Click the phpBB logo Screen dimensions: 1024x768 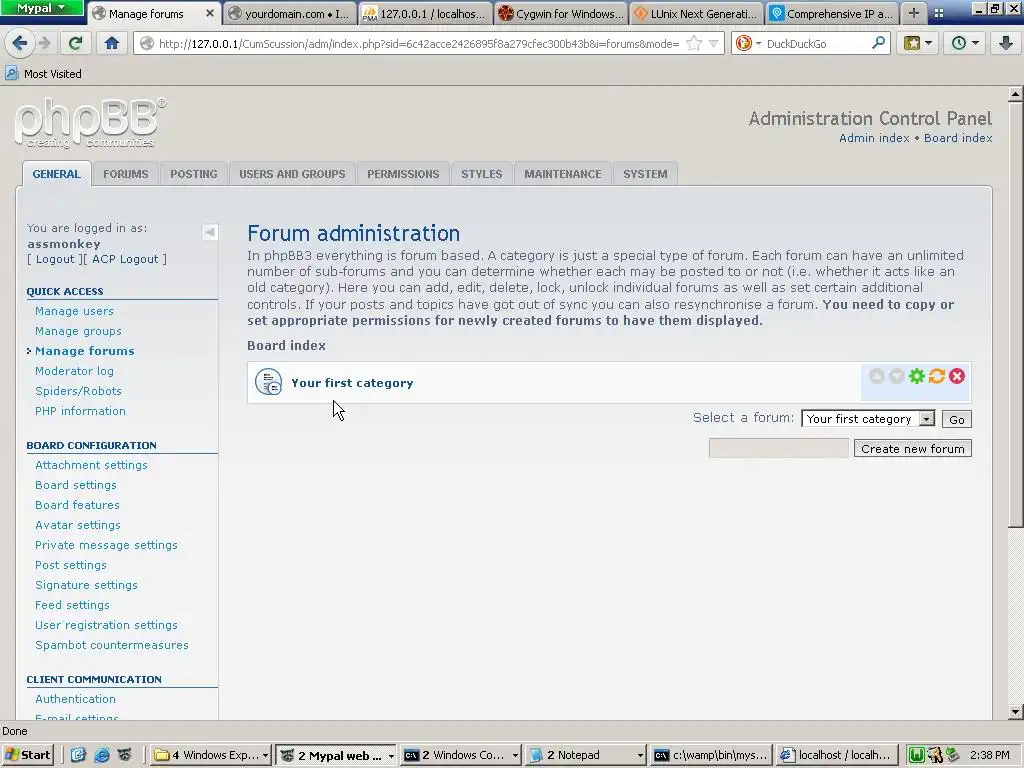pos(90,123)
